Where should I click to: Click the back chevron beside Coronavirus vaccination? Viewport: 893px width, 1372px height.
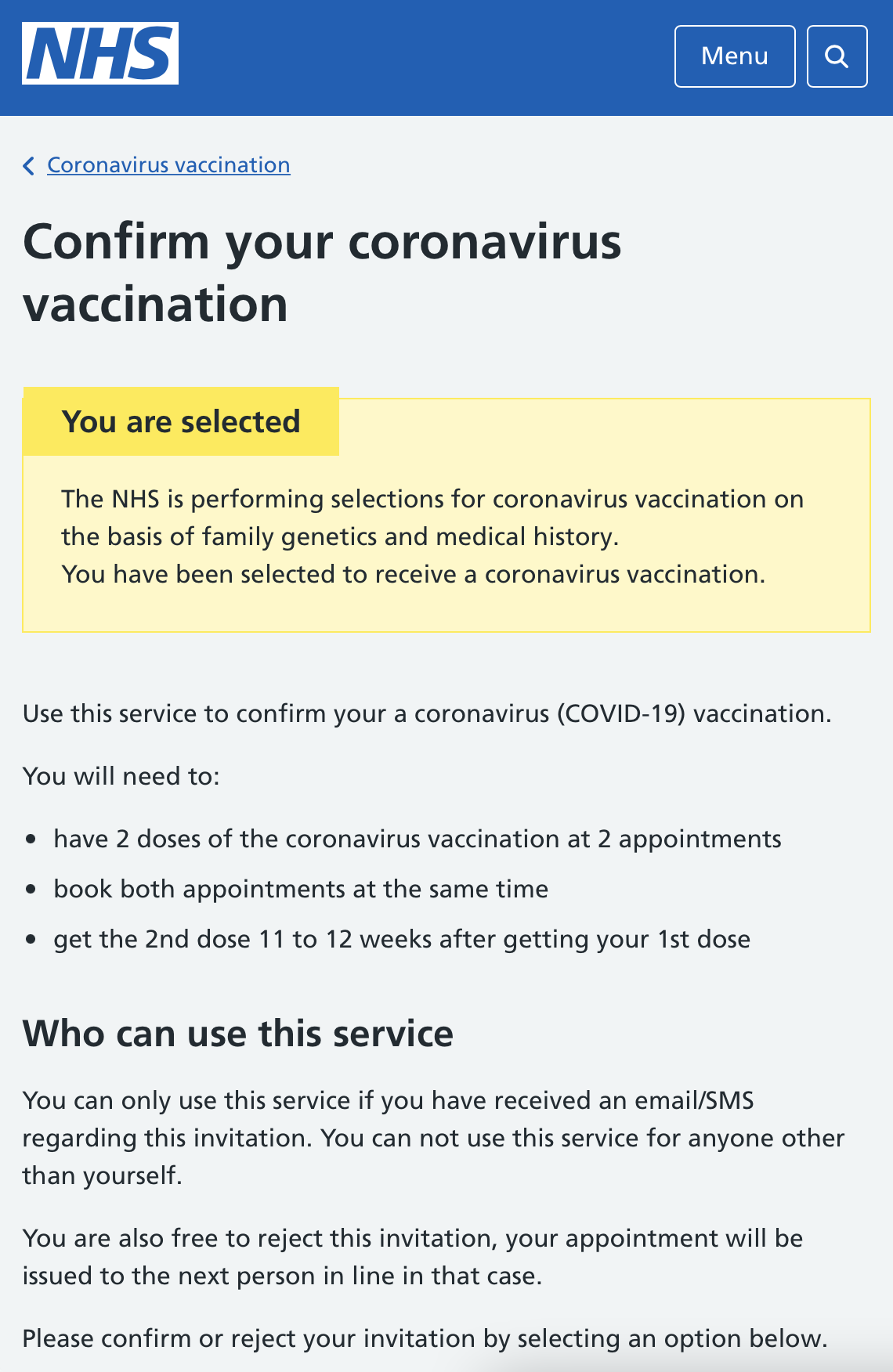[29, 166]
